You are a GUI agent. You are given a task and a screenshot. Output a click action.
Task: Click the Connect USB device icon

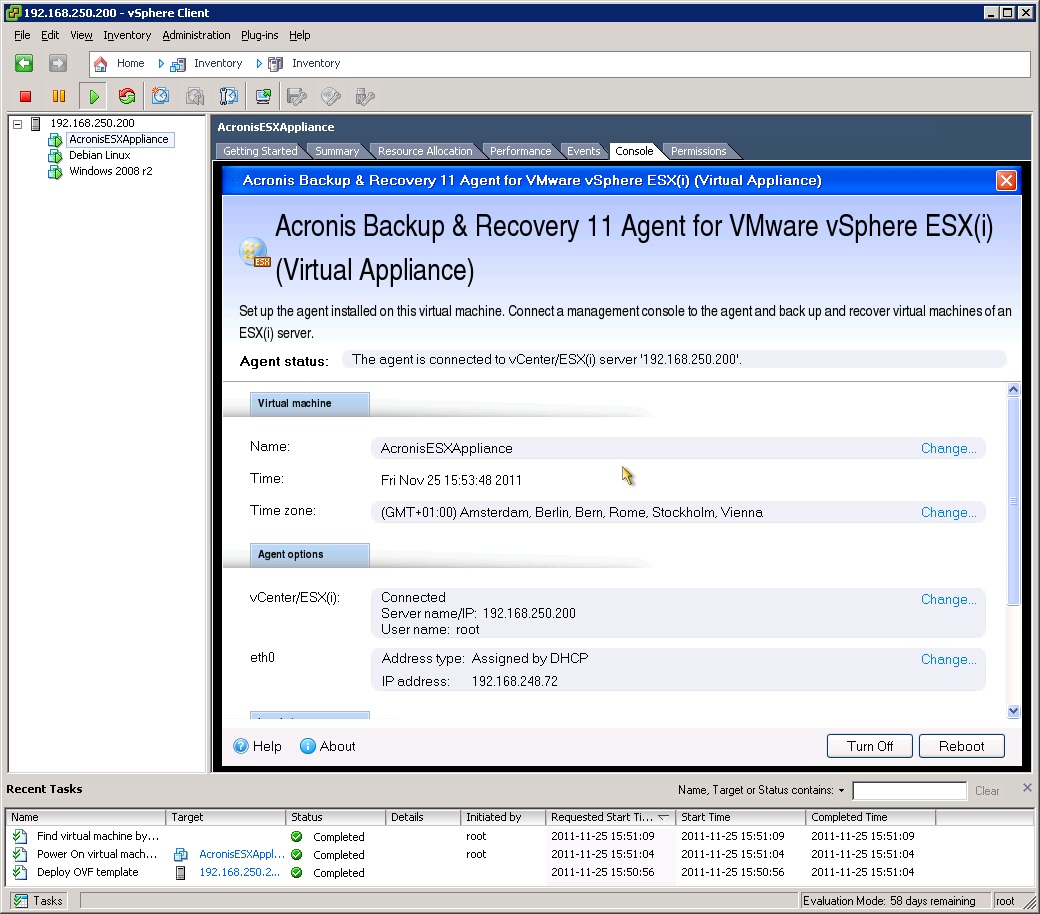point(365,97)
